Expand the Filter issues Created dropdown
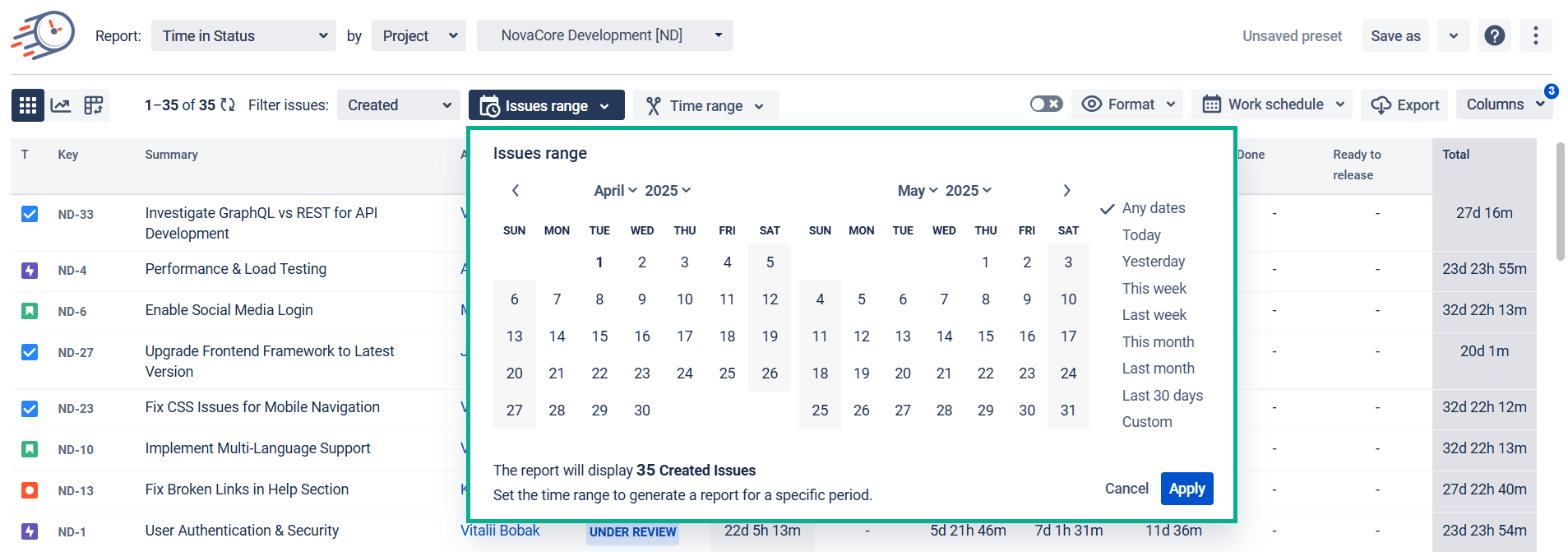This screenshot has height=552, width=1568. [399, 105]
